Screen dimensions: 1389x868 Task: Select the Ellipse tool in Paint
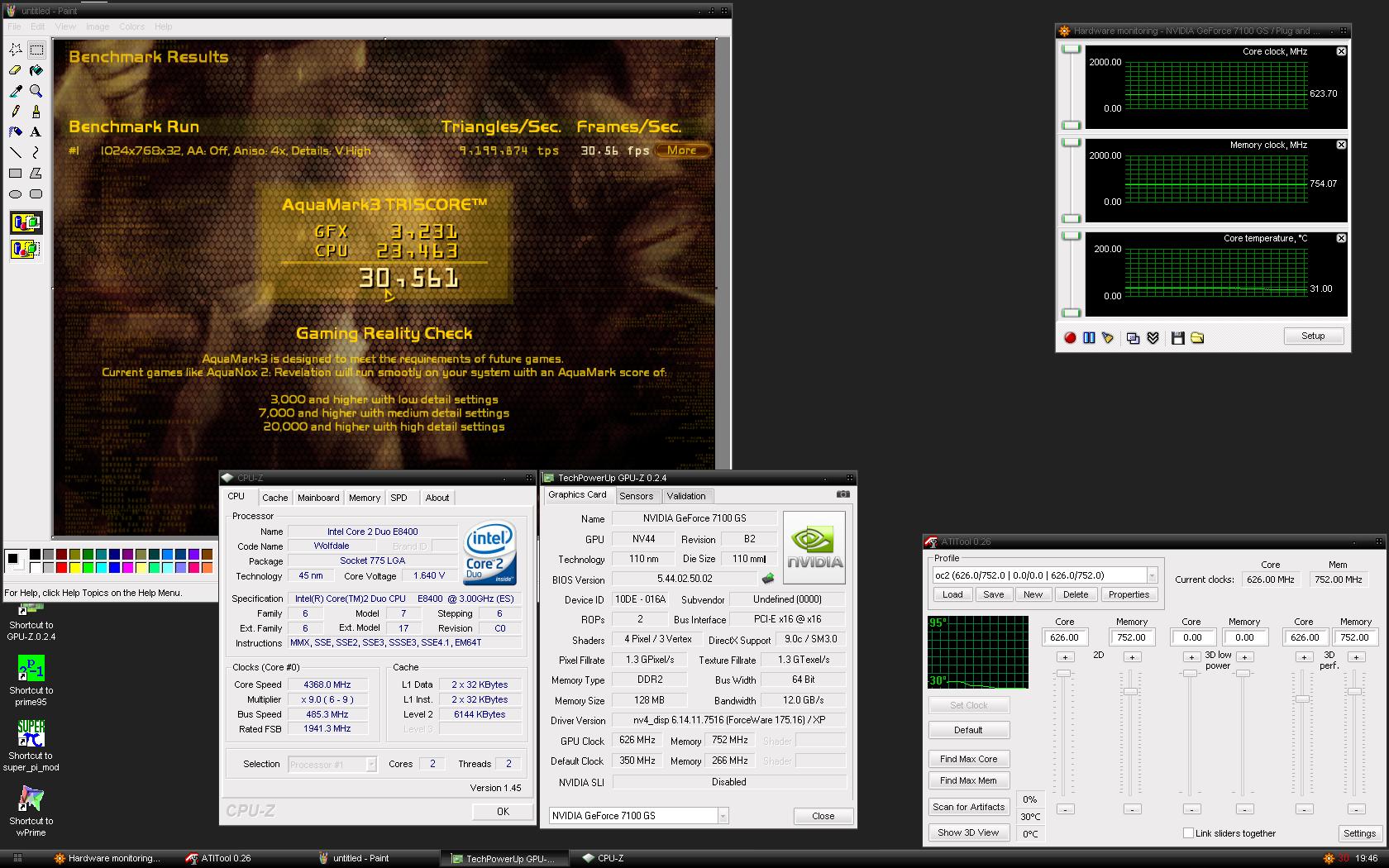click(15, 194)
